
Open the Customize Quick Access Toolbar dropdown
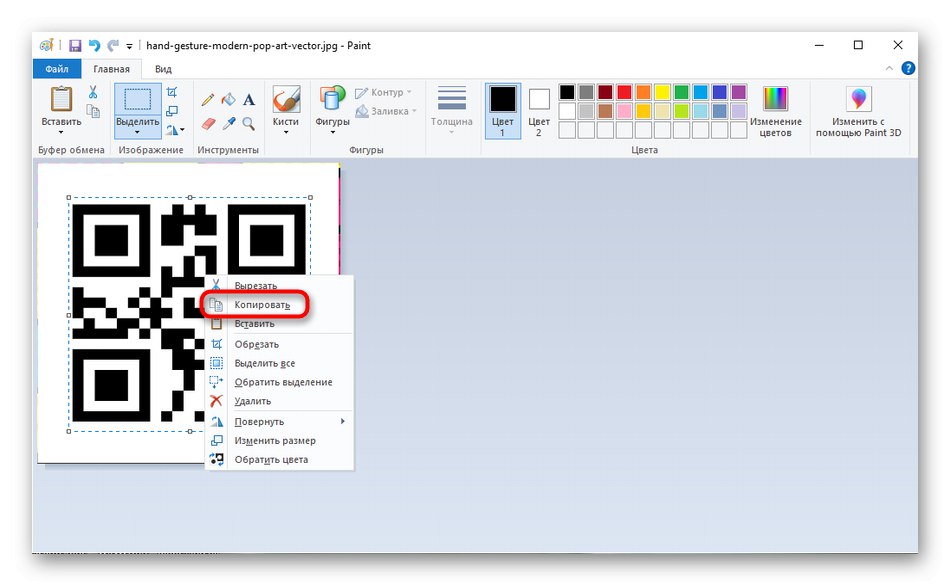coord(129,46)
